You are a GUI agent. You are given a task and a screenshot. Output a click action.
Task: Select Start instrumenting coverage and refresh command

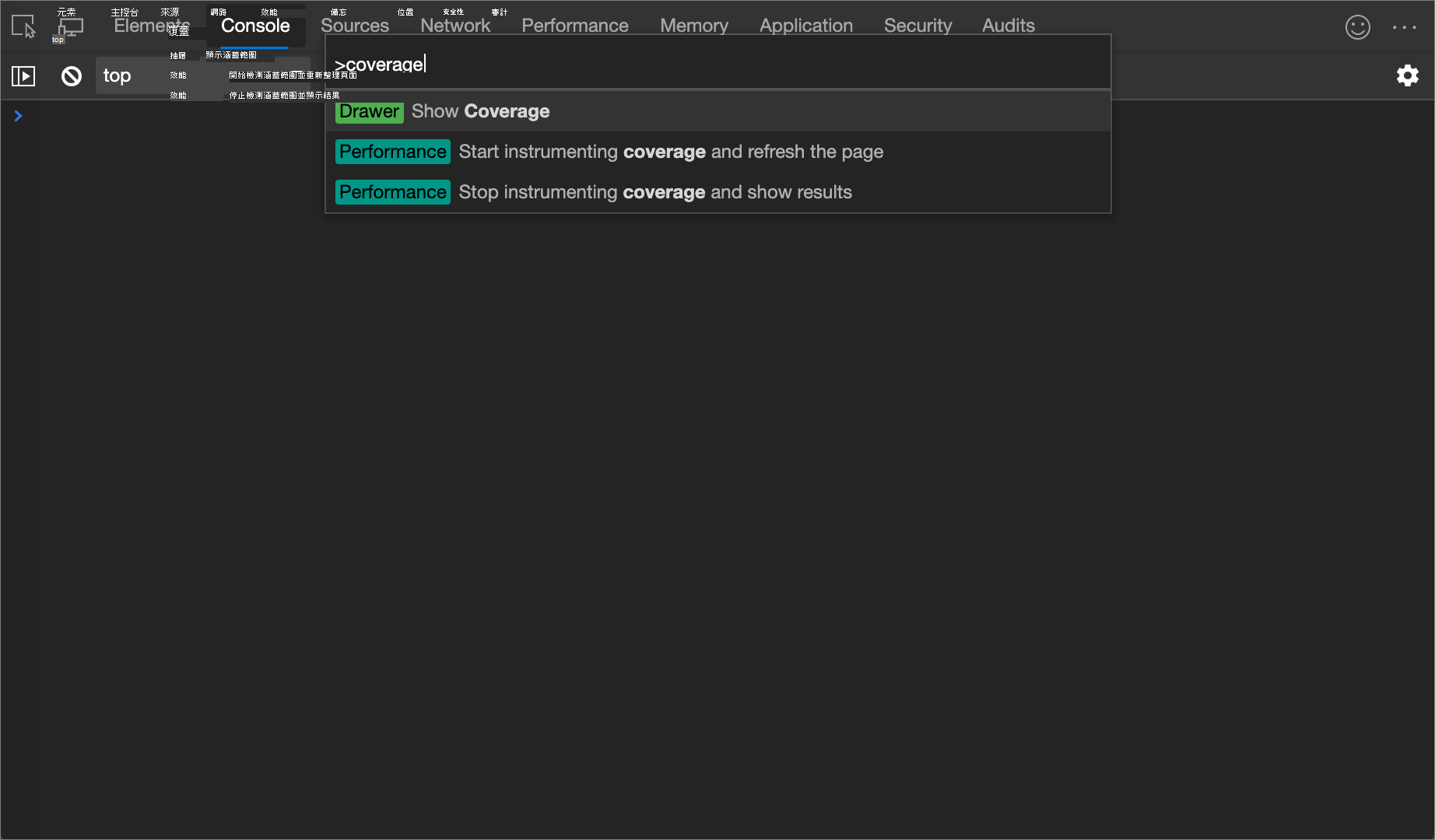coord(717,152)
